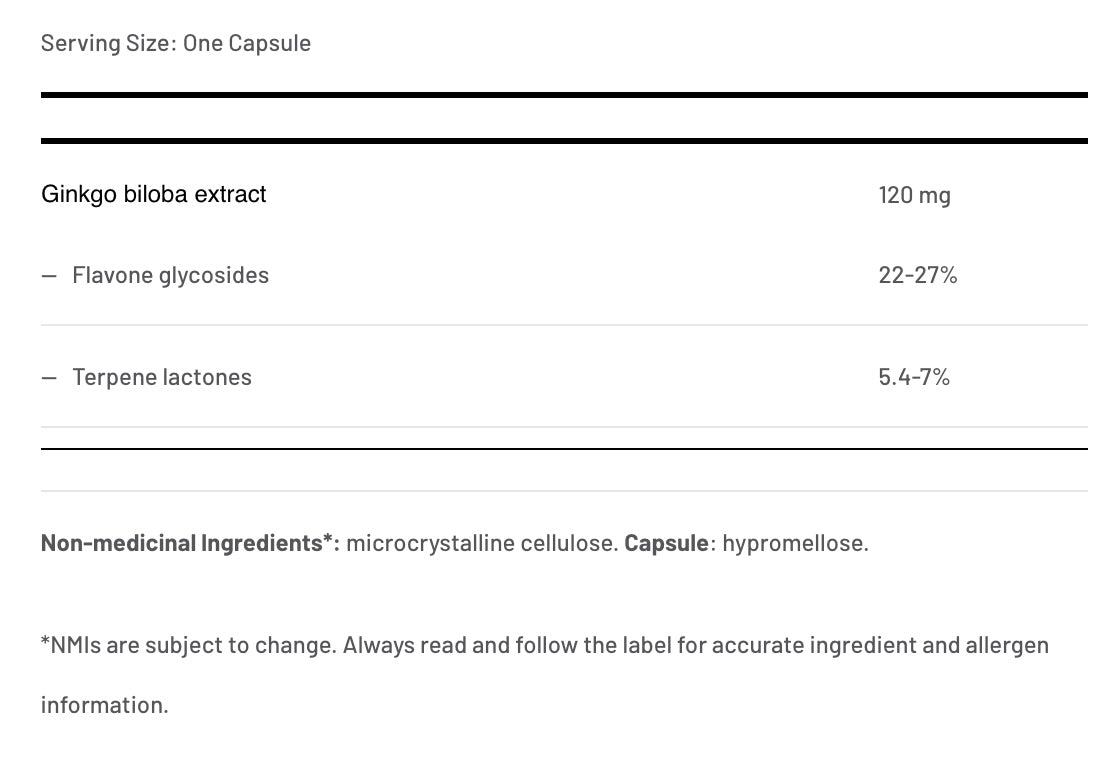Click the "hypromellose" capsule ingredient
1114x764 pixels.
tap(795, 543)
